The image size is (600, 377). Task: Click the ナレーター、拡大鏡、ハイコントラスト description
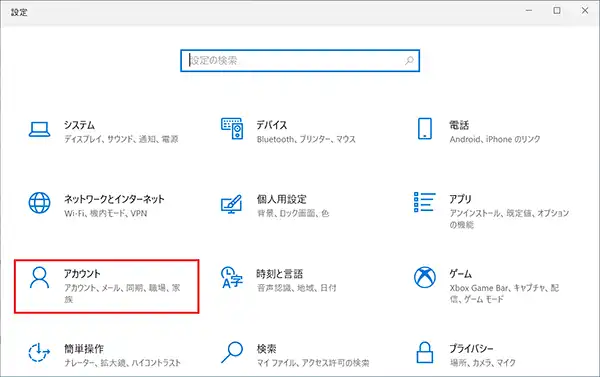tap(122, 362)
